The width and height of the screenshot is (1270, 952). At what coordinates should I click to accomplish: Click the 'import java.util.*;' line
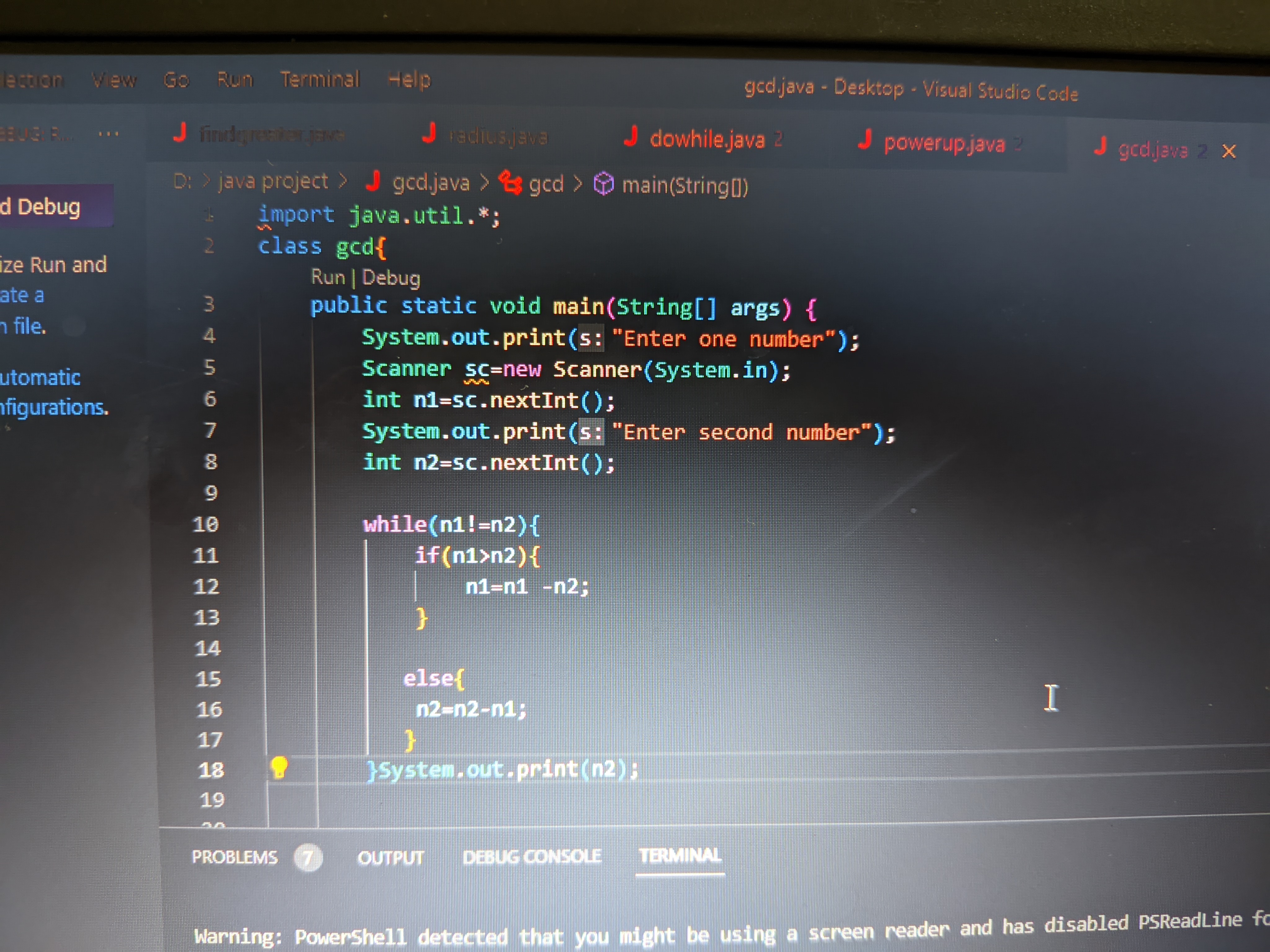(380, 216)
